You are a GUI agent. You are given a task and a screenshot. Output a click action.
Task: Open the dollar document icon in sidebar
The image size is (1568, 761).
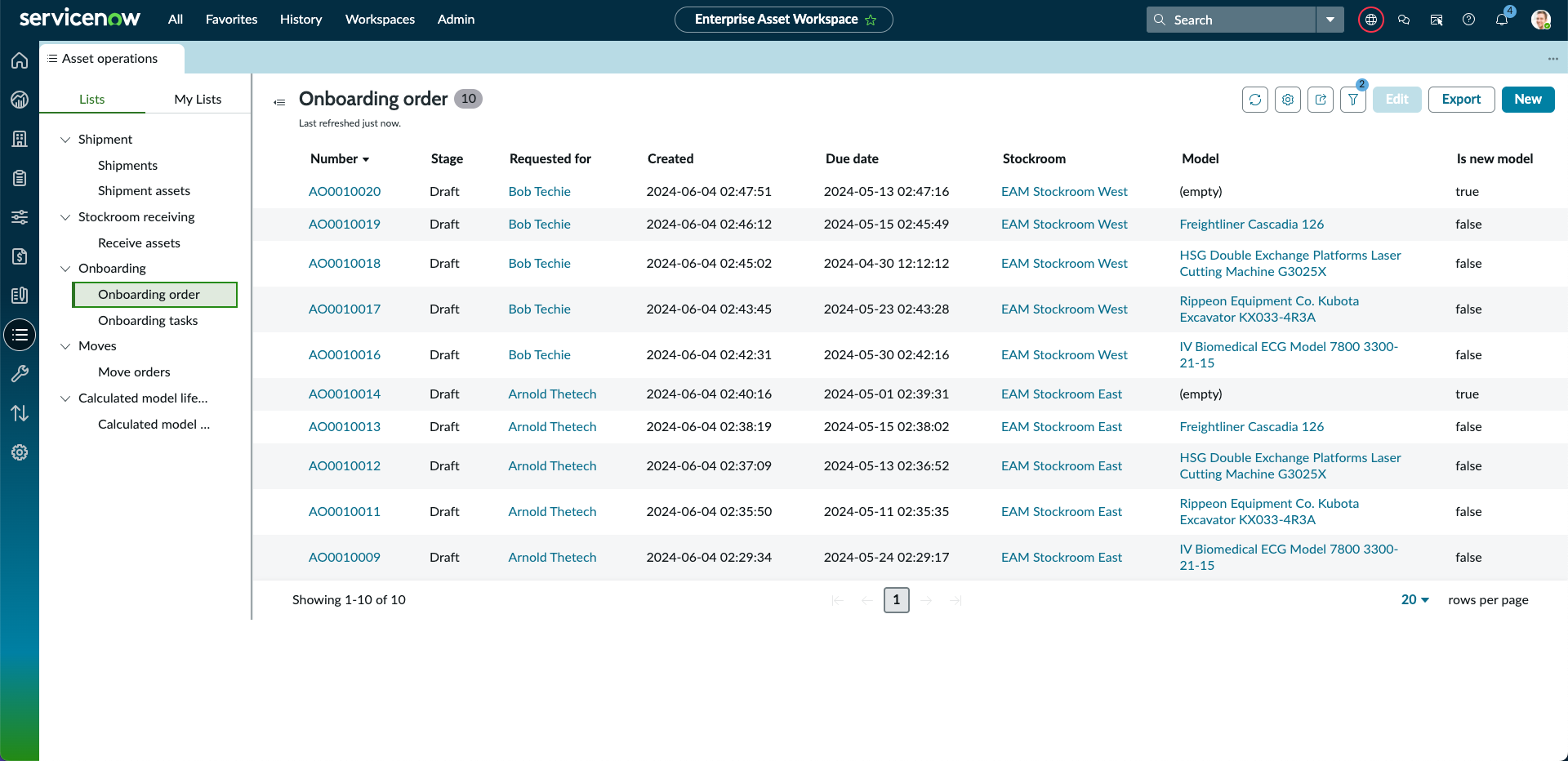20,256
